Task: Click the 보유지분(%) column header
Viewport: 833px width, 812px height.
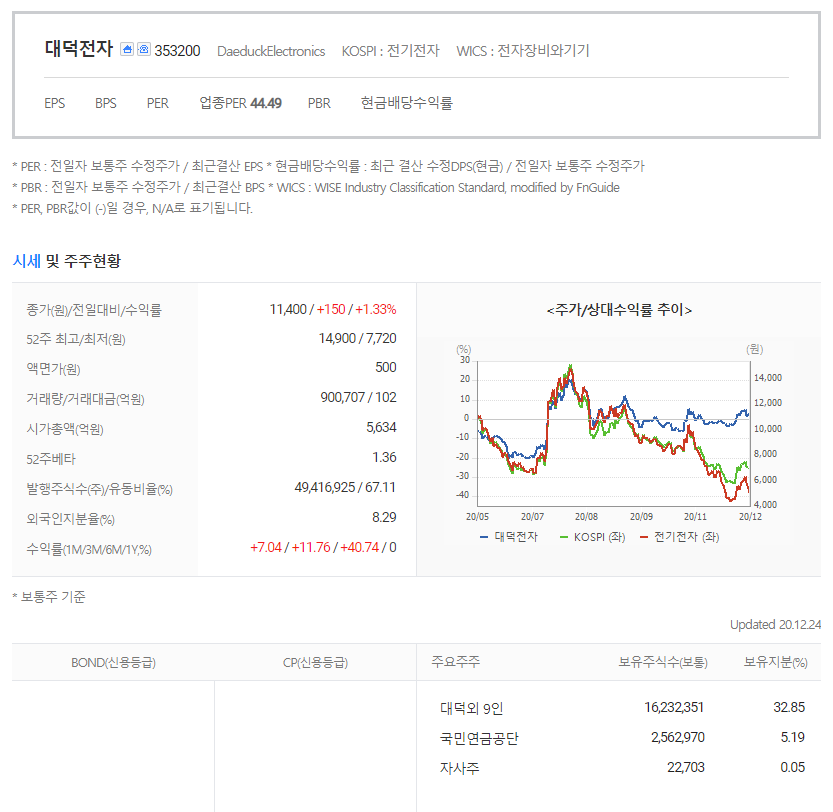Action: click(775, 662)
